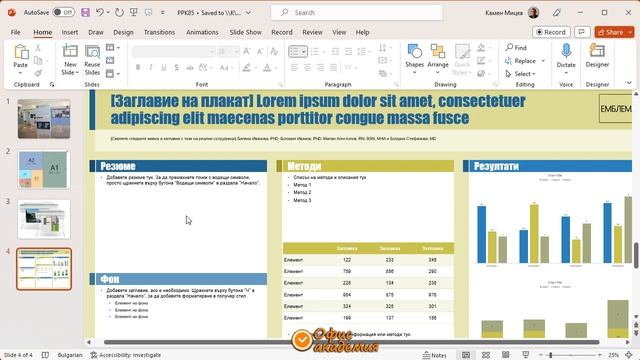Open the Shapes gallery
Image resolution: width=640 pixels, height=360 pixels.
414,60
